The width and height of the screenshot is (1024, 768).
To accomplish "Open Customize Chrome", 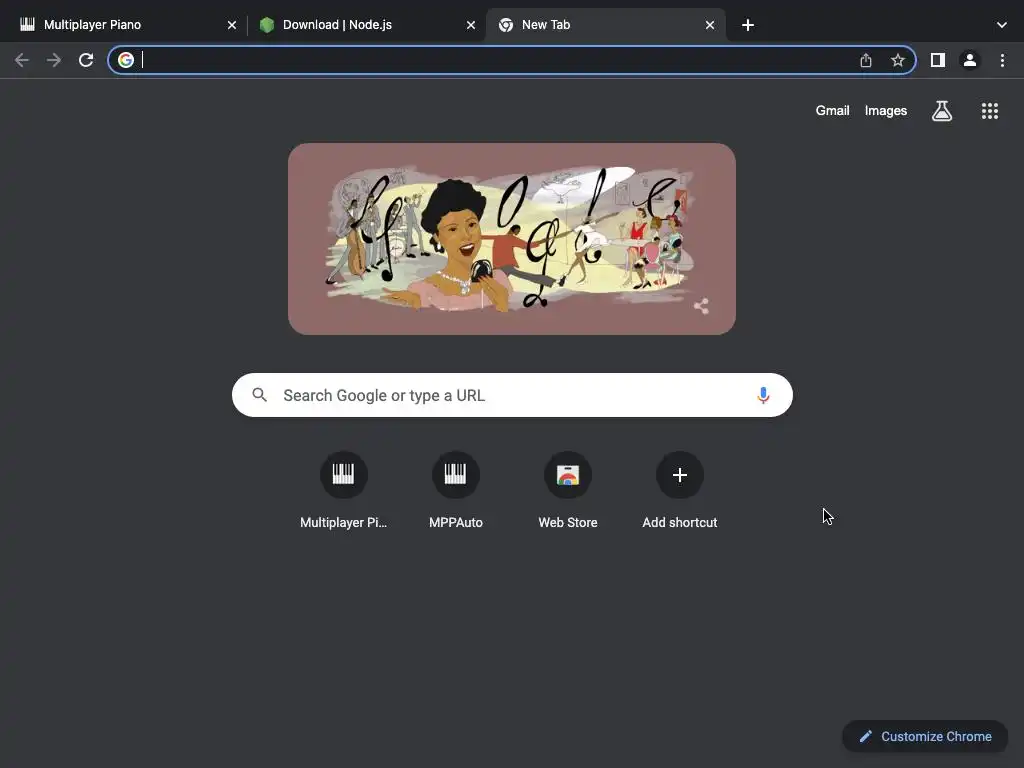I will 925,737.
